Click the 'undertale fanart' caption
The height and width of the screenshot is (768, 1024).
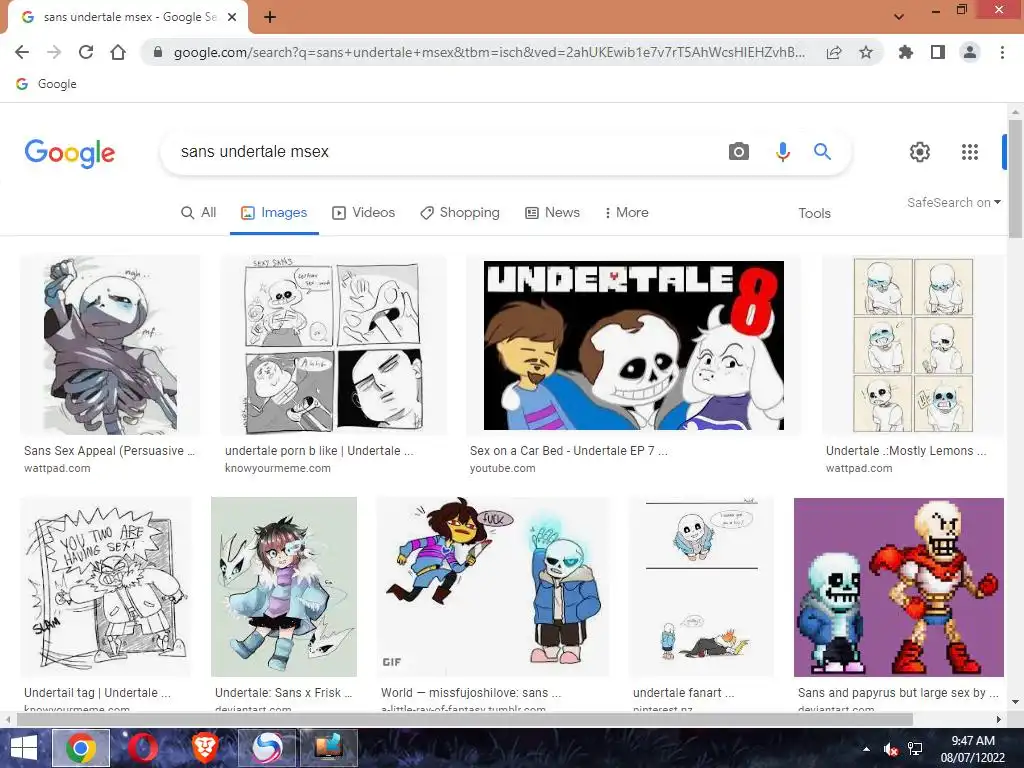point(684,693)
